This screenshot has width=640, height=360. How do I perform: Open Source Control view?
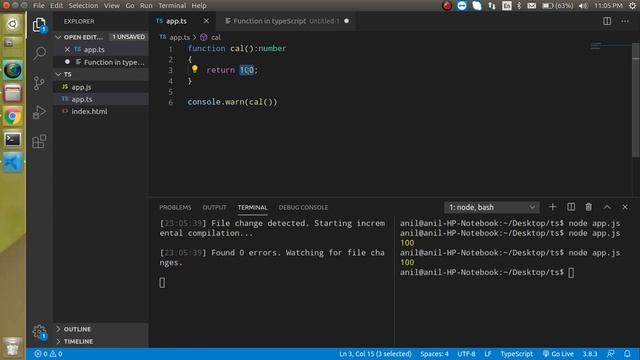click(x=39, y=83)
